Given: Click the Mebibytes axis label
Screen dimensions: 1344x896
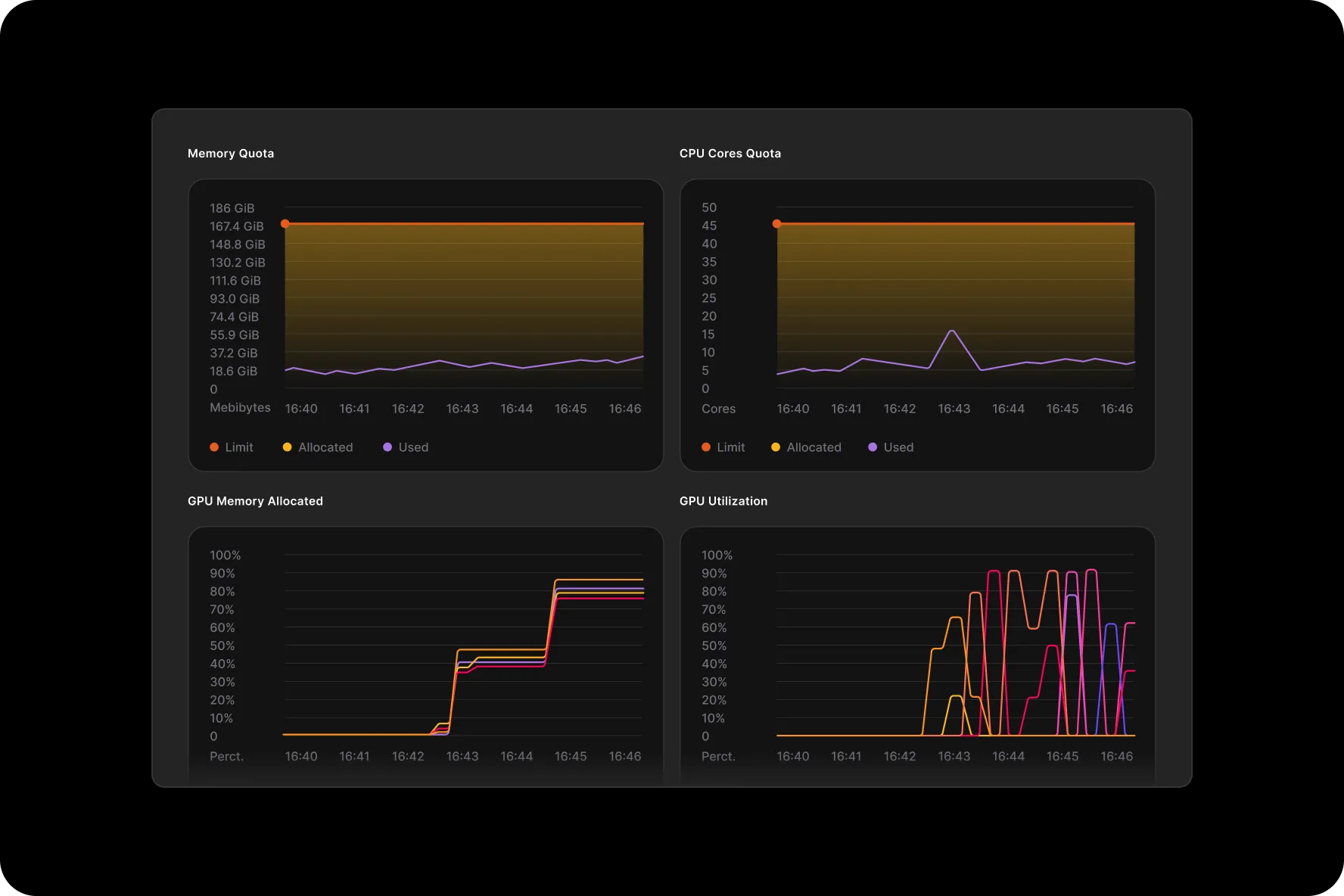Looking at the screenshot, I should 241,407.
